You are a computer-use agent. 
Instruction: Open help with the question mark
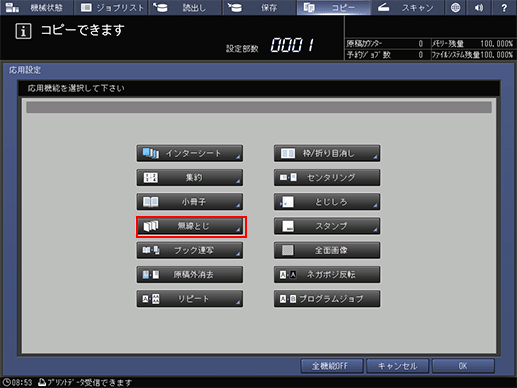504,7
